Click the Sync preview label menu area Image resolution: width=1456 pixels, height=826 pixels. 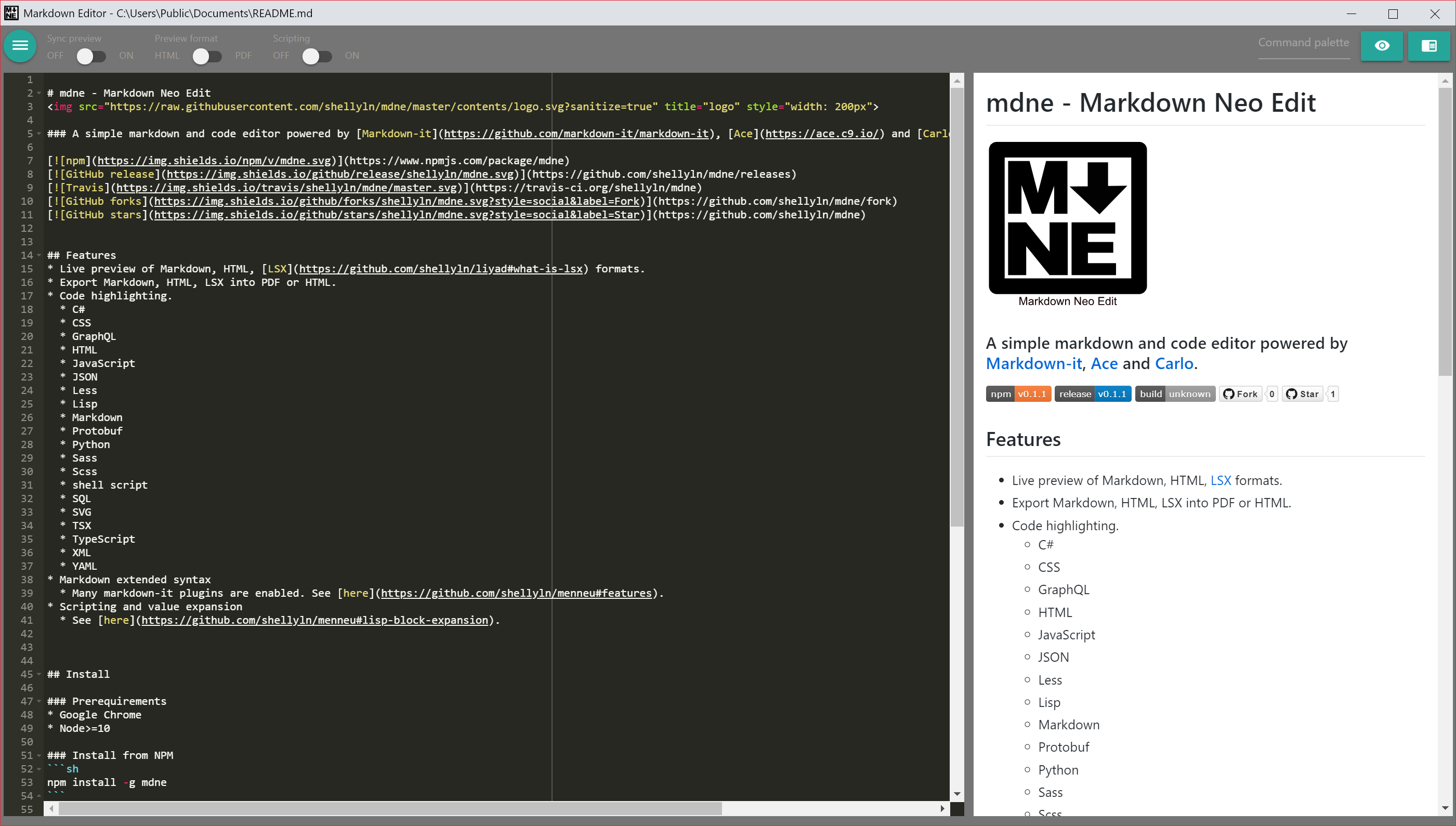point(74,38)
